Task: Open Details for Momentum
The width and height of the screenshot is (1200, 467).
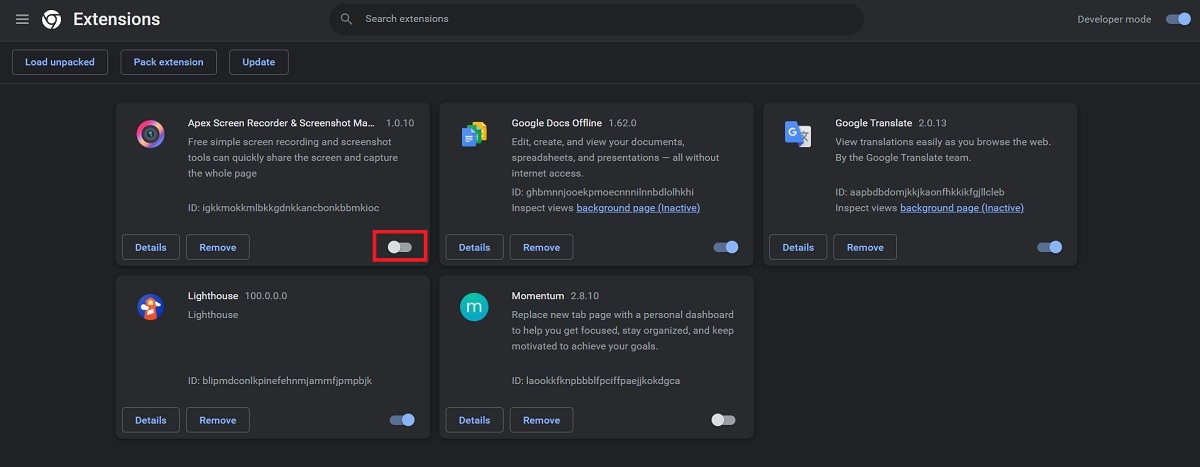Action: tap(475, 420)
